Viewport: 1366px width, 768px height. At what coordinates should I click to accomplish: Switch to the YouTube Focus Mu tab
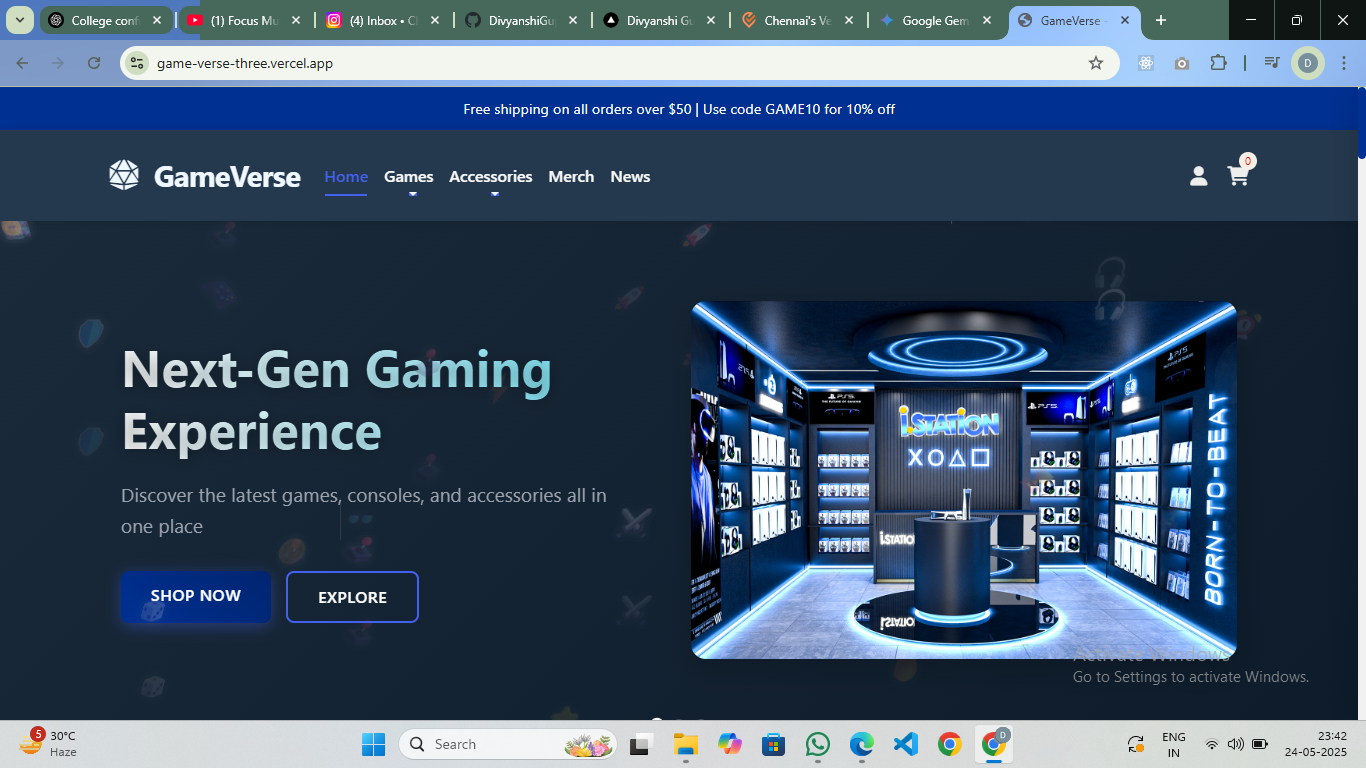pyautogui.click(x=243, y=20)
